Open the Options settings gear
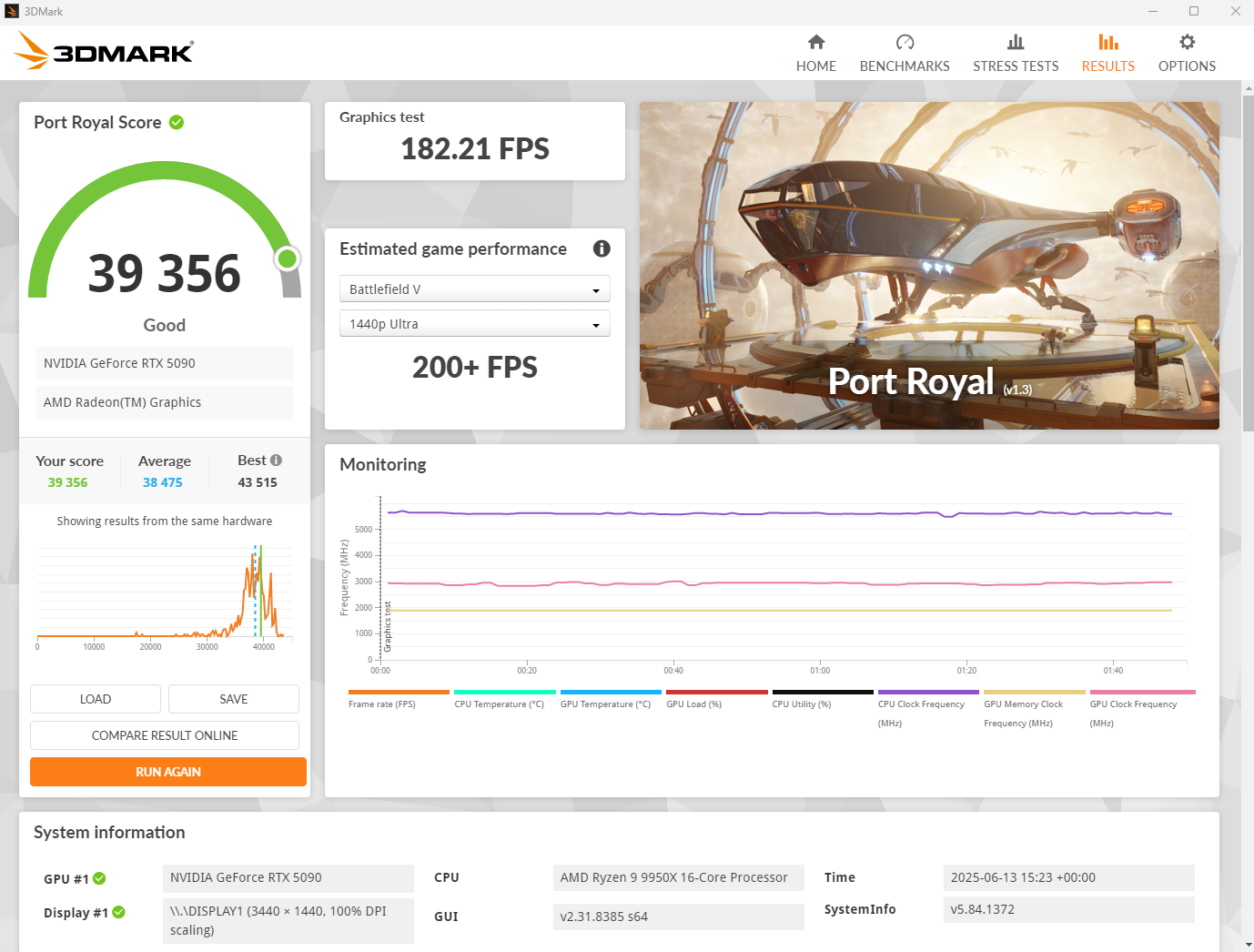1254x952 pixels. (1186, 43)
